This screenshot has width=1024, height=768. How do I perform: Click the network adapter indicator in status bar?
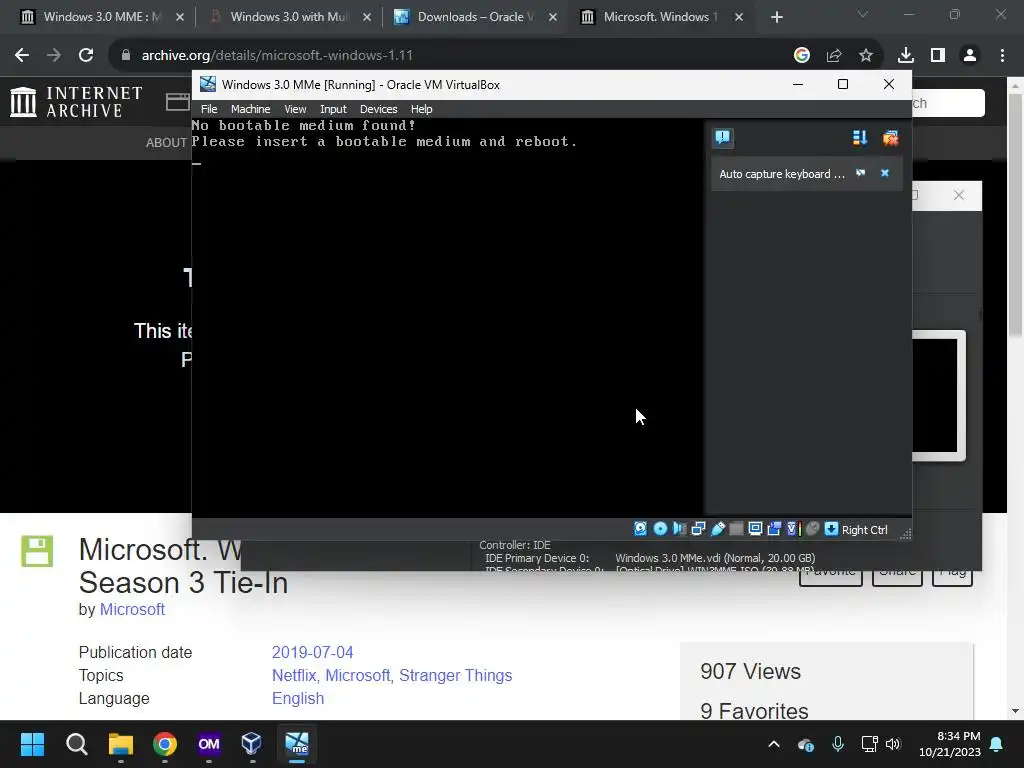(x=698, y=529)
